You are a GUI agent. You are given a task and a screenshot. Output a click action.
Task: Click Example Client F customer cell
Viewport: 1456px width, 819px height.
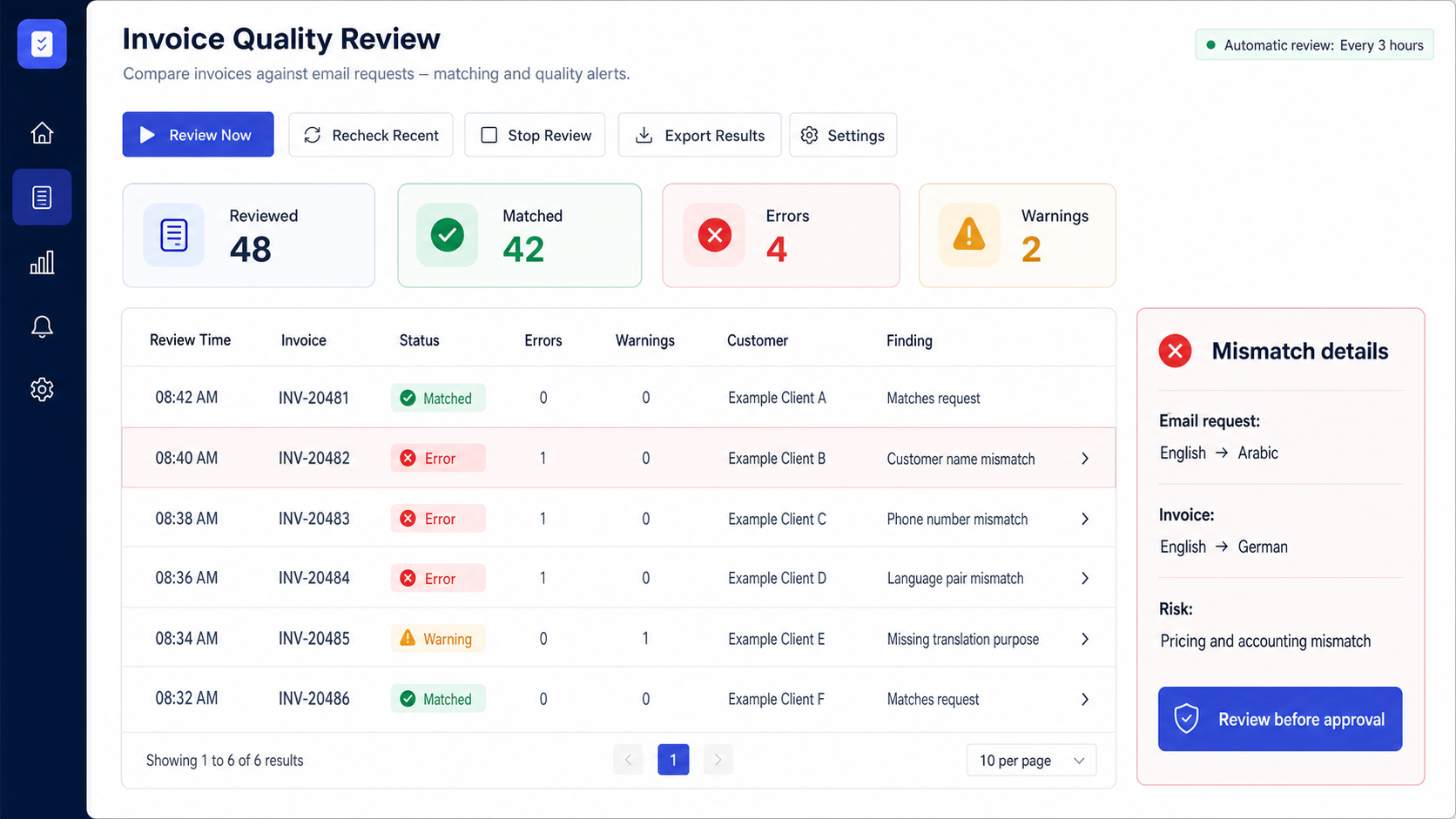click(776, 699)
